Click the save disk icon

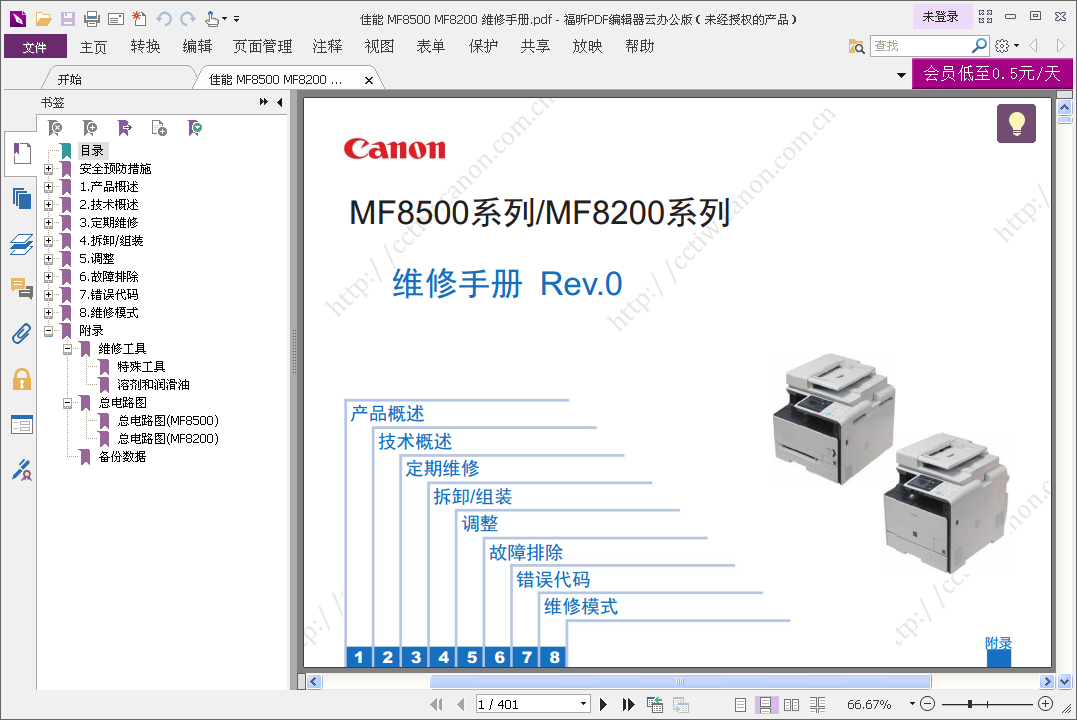(67, 19)
